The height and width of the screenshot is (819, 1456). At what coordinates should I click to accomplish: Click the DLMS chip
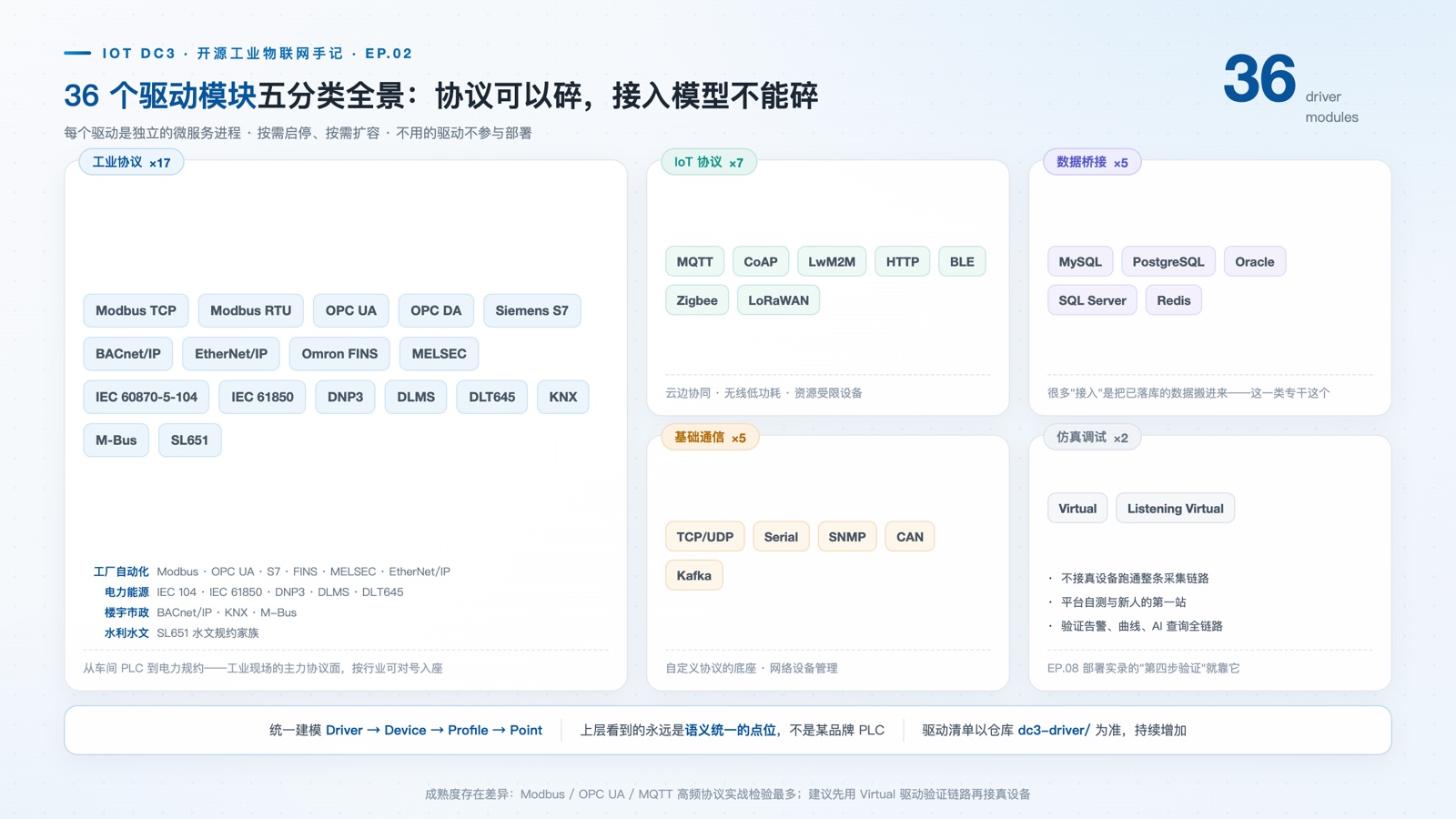(416, 397)
